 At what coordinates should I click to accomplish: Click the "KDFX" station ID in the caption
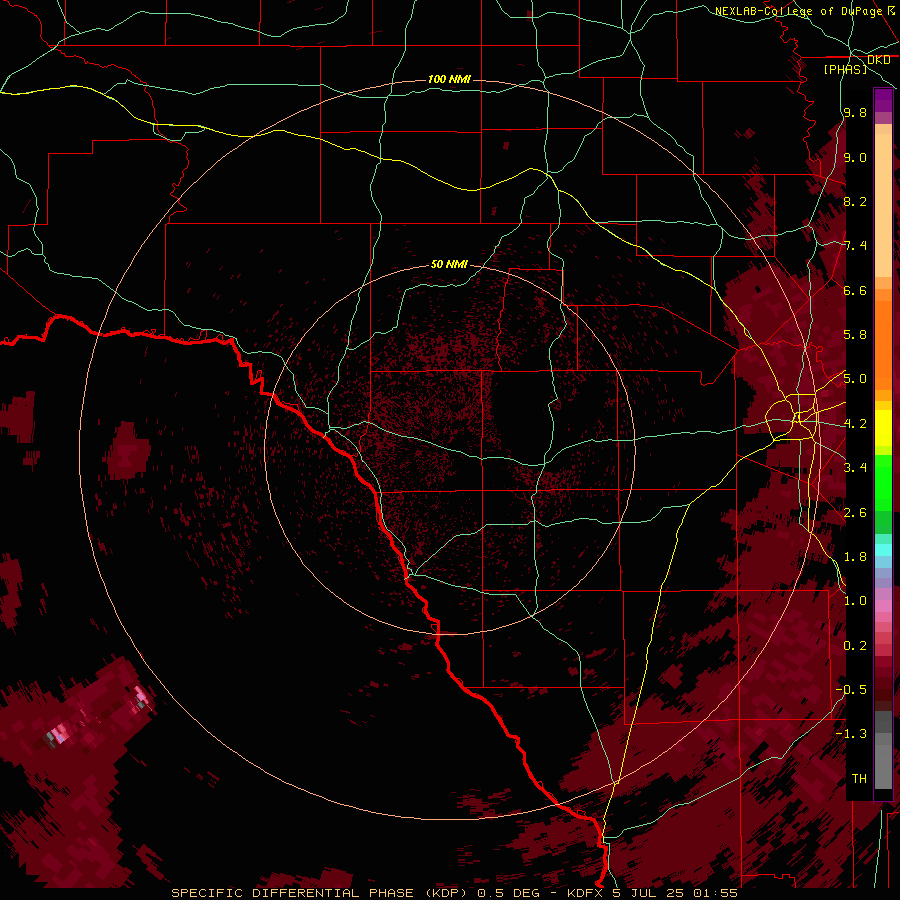click(585, 893)
